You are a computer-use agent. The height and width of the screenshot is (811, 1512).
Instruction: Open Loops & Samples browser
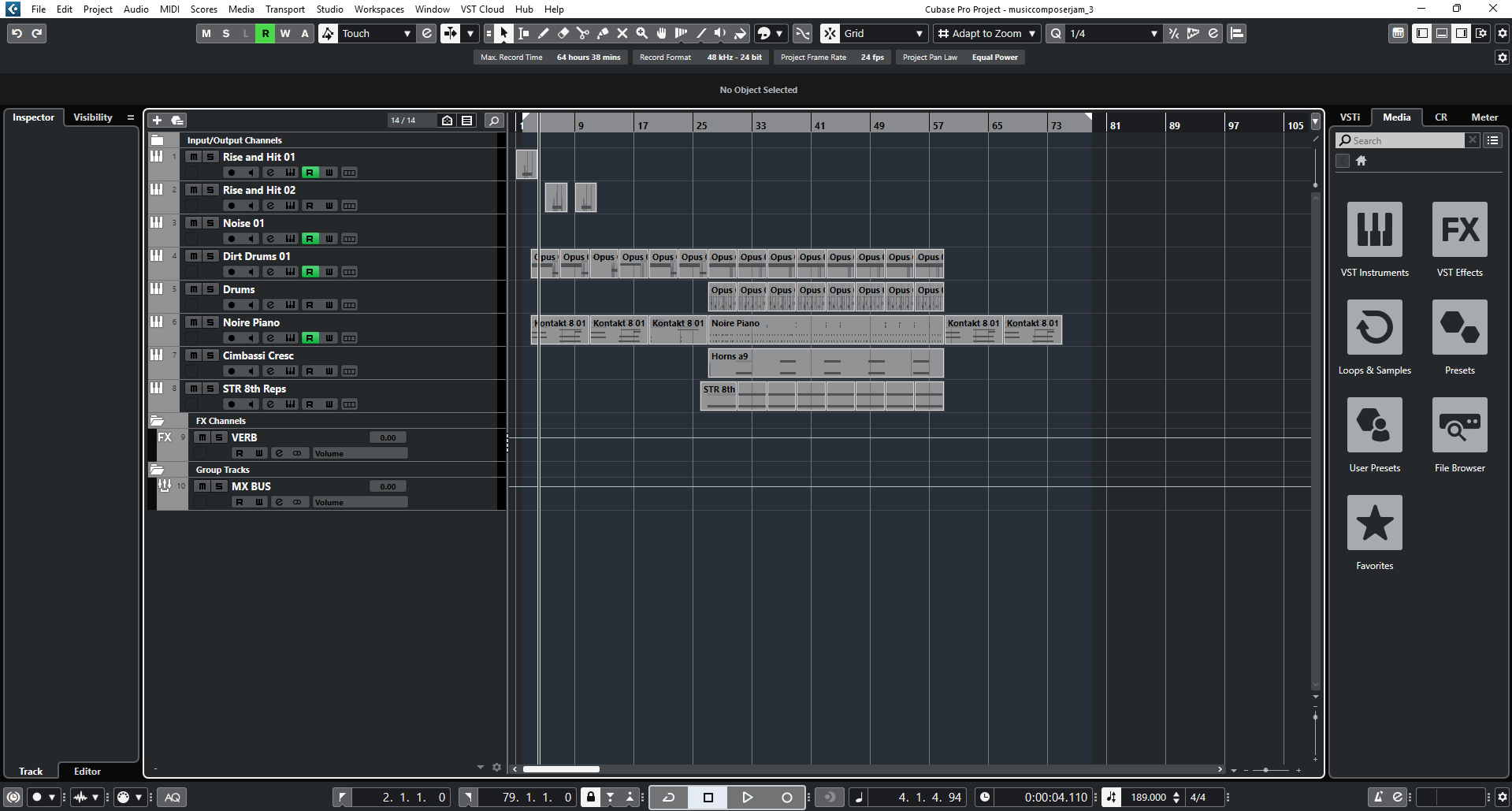click(1374, 327)
